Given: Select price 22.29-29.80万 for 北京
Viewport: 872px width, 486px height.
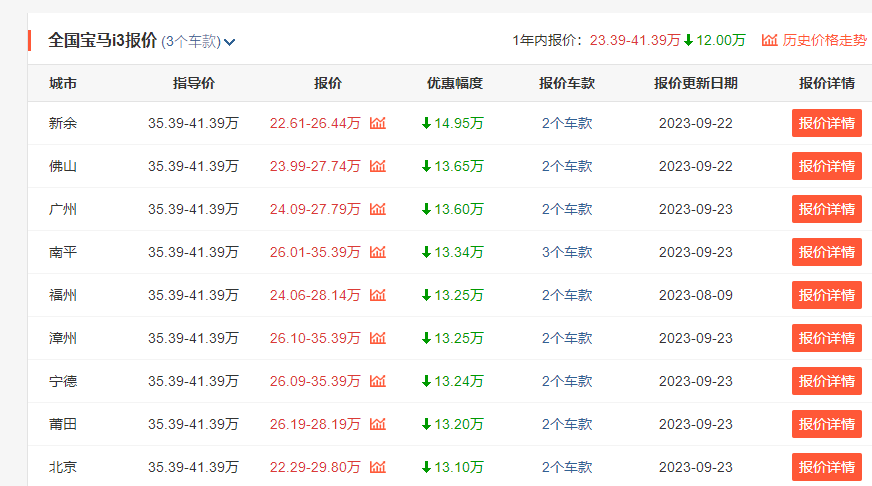Looking at the screenshot, I should [x=315, y=467].
